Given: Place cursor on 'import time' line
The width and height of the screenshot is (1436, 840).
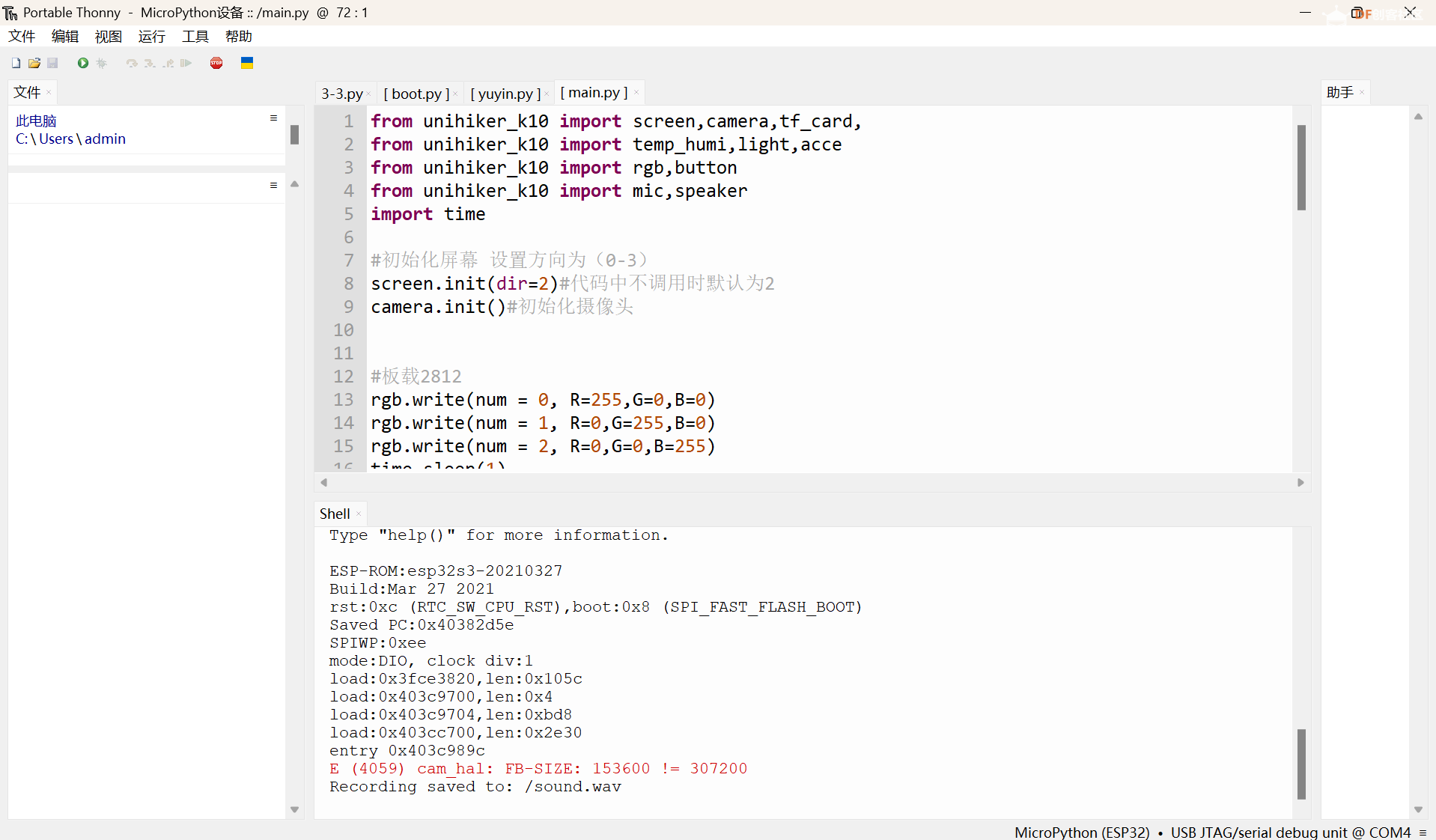Looking at the screenshot, I should [428, 214].
